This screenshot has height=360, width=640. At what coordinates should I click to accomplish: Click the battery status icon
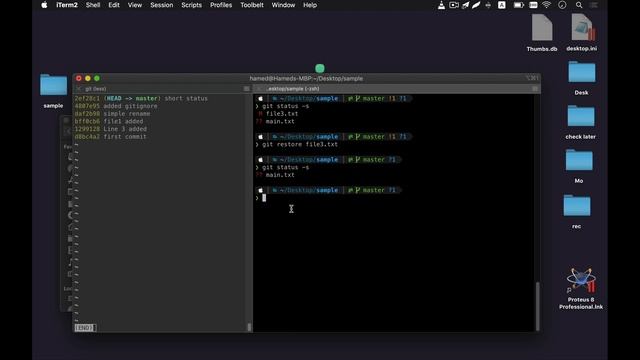tap(518, 5)
